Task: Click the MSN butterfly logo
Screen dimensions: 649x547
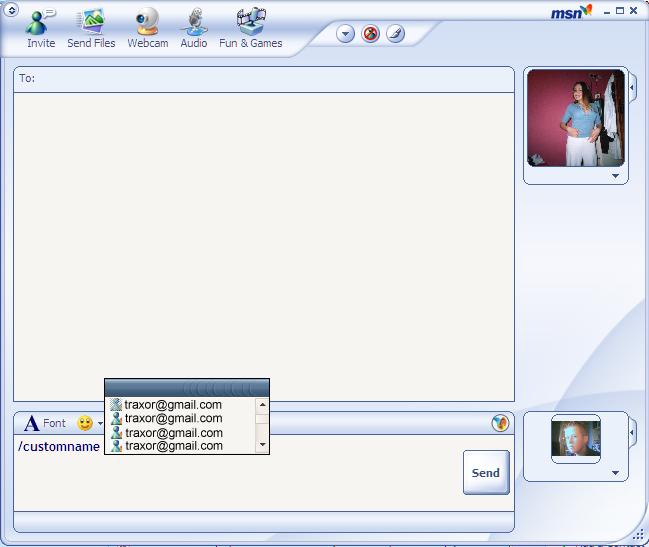Action: [571, 12]
